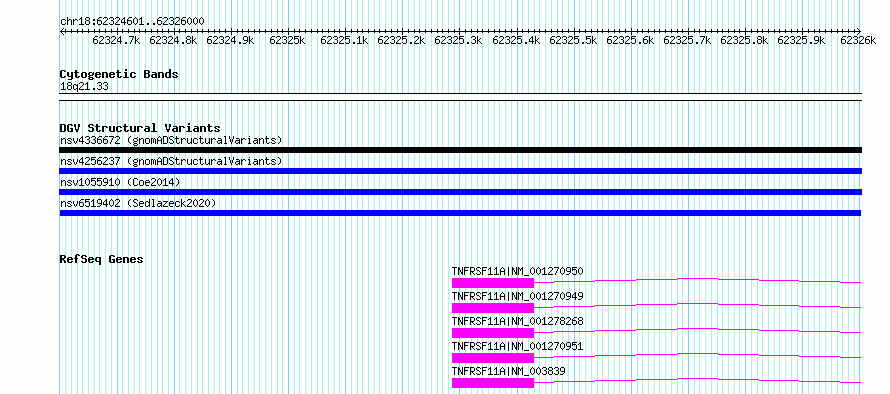Viewport: 890px width, 394px height.
Task: Click the 62325.8k ruler tick label
Action: [744, 40]
